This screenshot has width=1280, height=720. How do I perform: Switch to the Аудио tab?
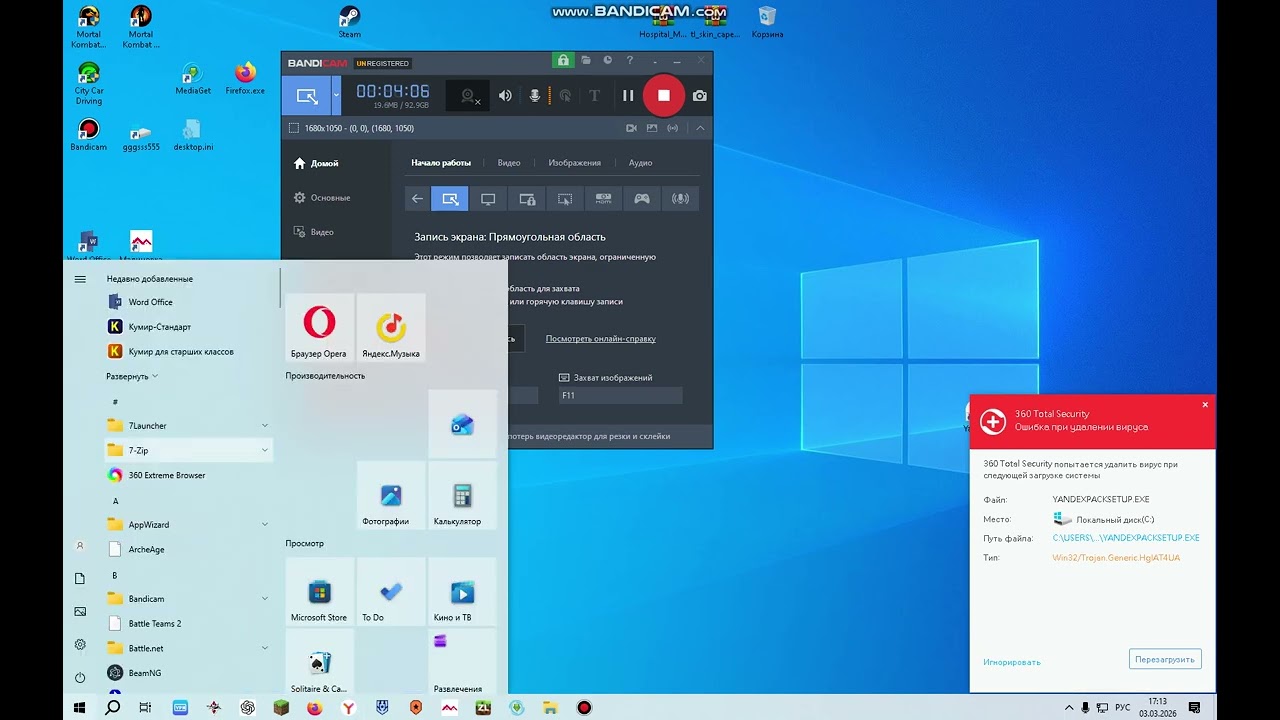tap(640, 163)
